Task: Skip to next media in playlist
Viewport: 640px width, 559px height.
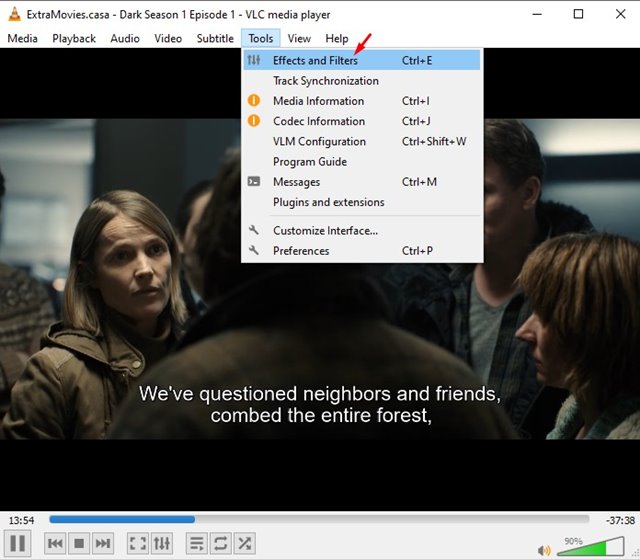Action: (x=102, y=543)
